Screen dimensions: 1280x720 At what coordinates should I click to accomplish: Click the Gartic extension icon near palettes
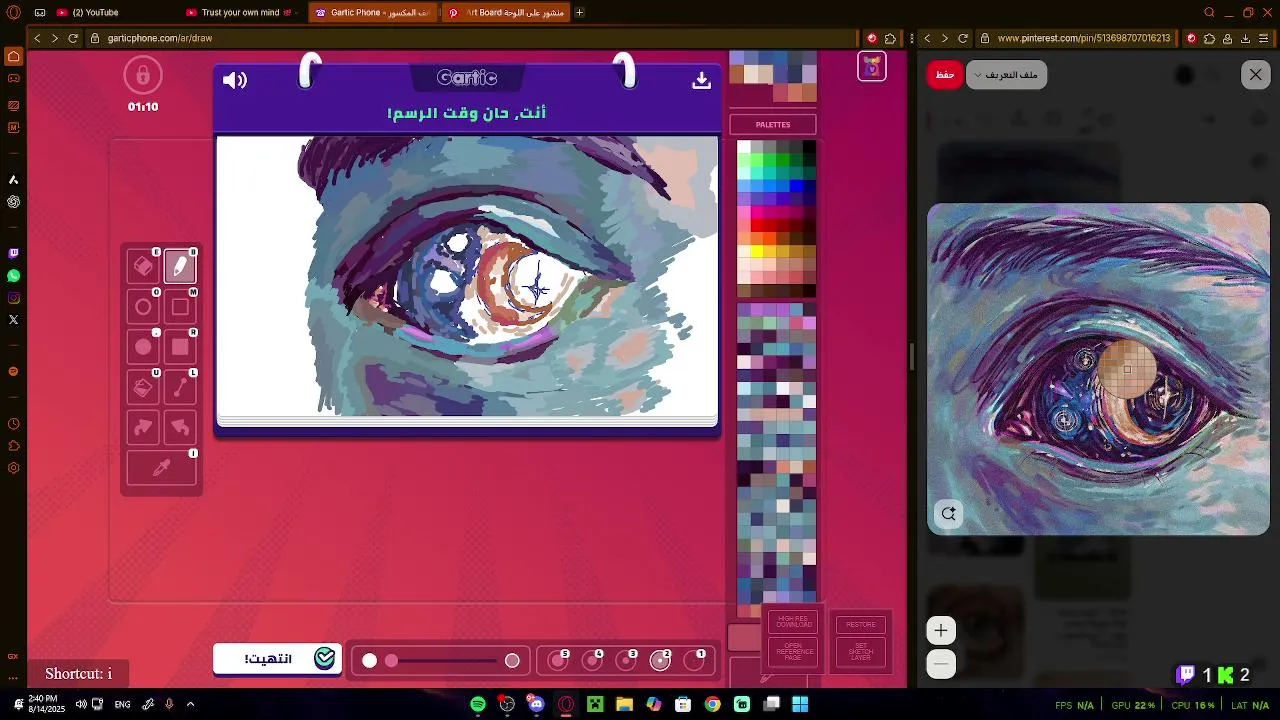[872, 66]
